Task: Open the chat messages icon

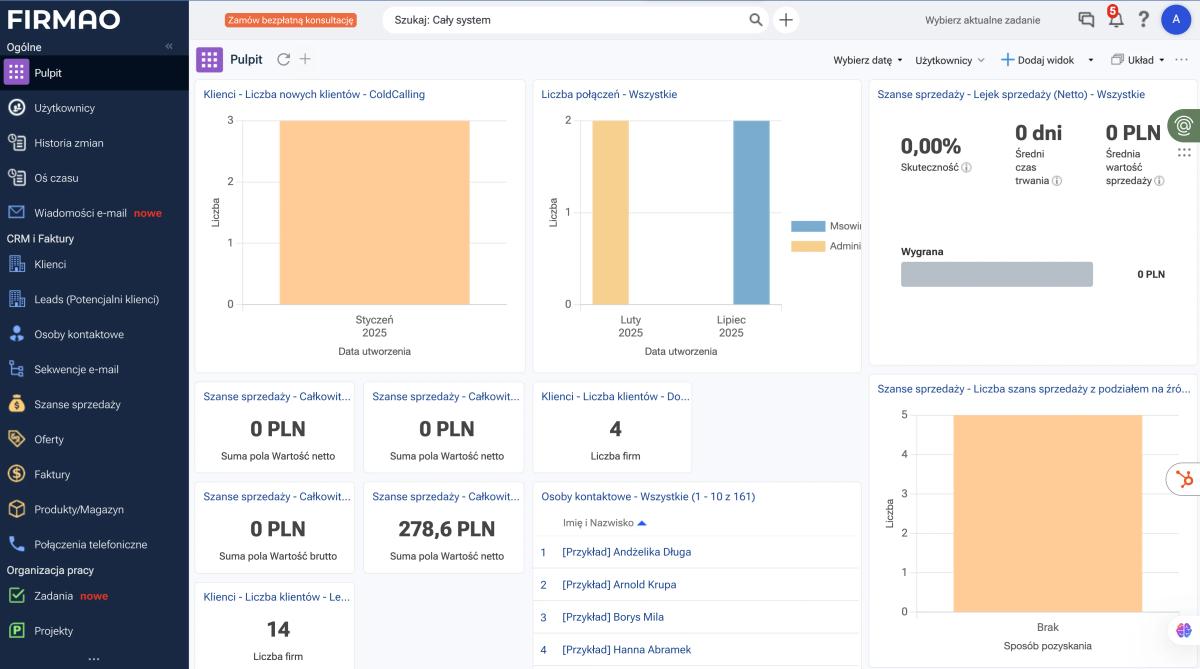Action: [x=1086, y=20]
